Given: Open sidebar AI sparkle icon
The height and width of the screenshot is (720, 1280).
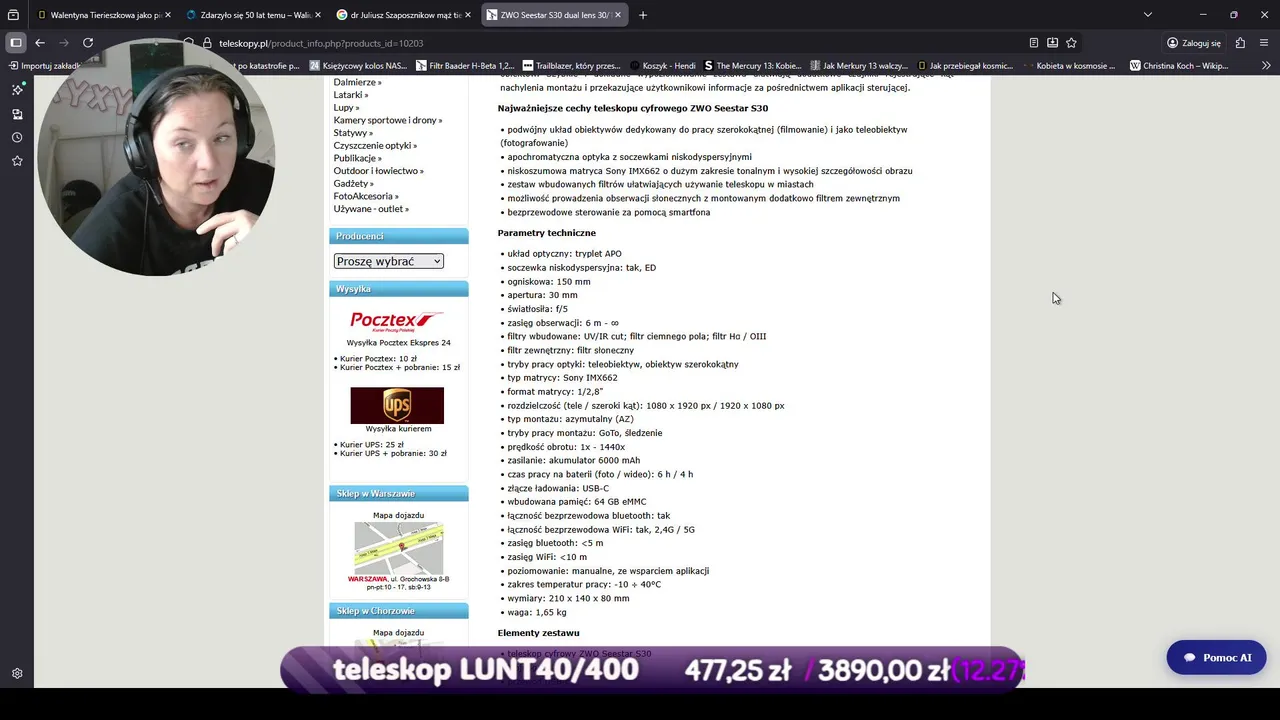Looking at the screenshot, I should (17, 90).
